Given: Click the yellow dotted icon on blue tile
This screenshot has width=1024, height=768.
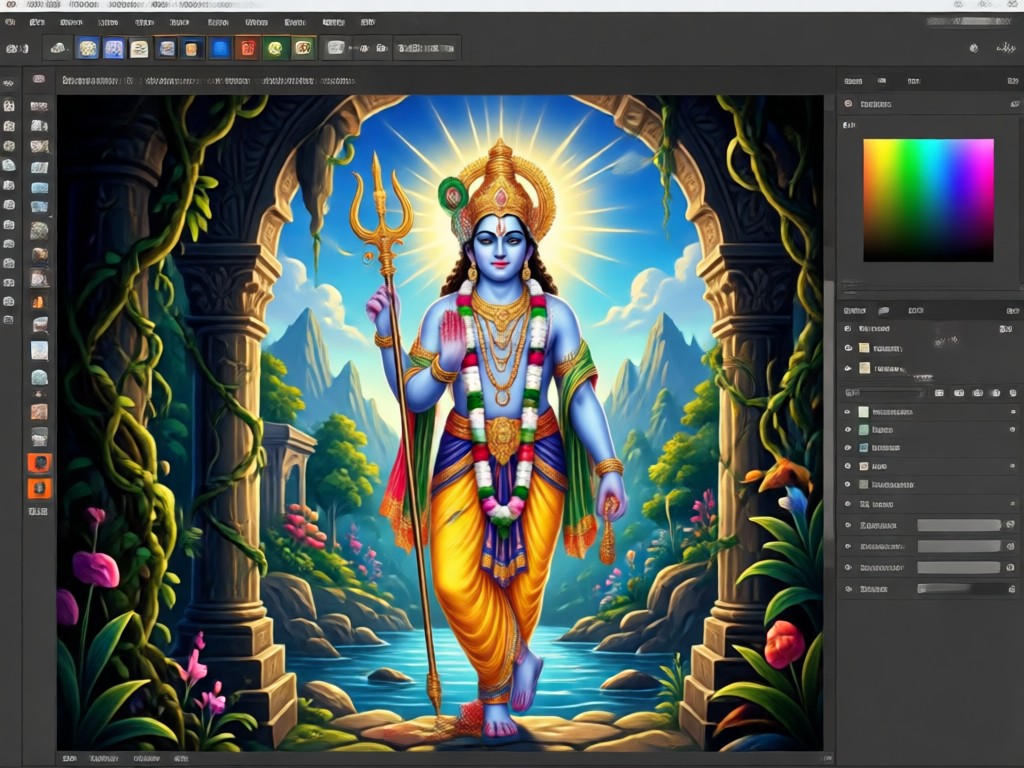Looking at the screenshot, I should (88, 48).
